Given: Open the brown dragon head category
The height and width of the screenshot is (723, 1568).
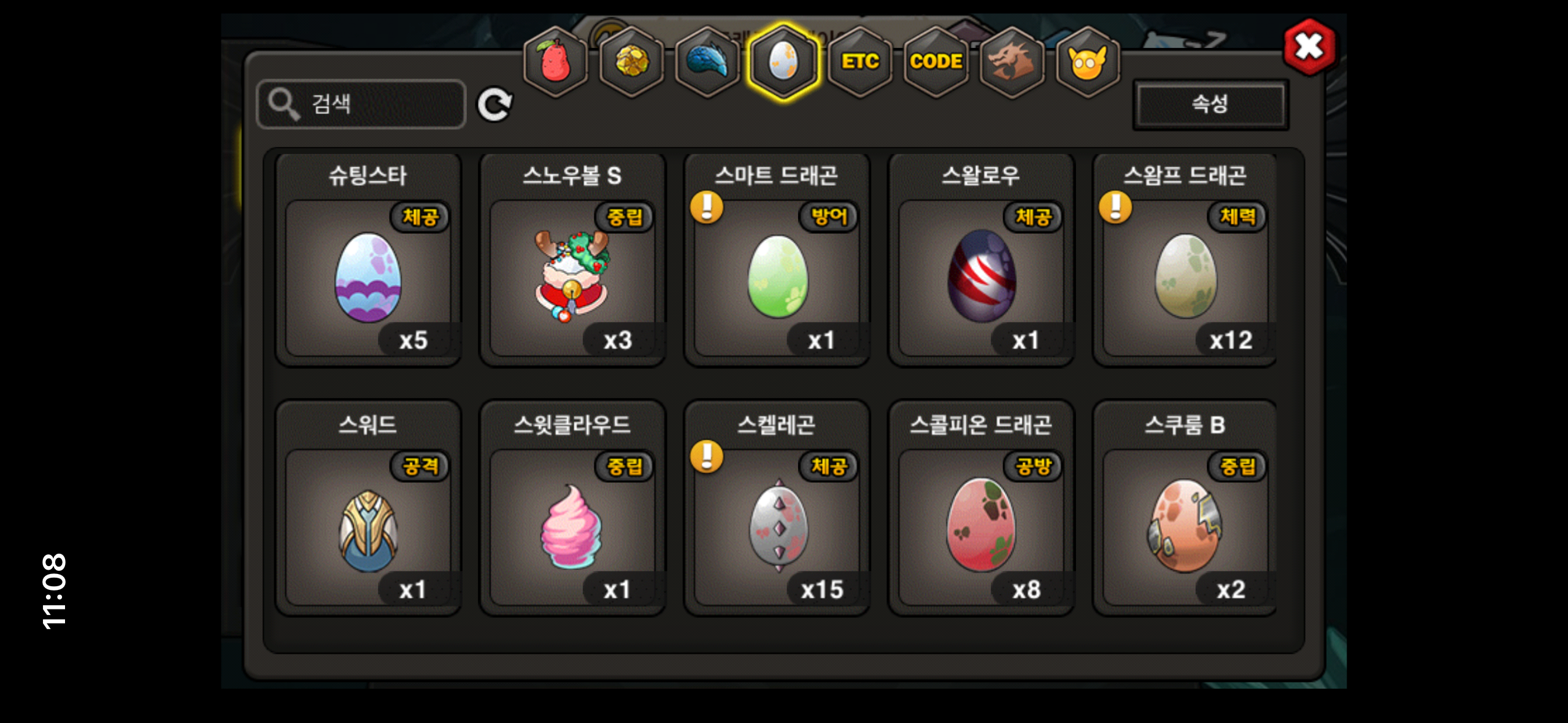Looking at the screenshot, I should (1012, 62).
